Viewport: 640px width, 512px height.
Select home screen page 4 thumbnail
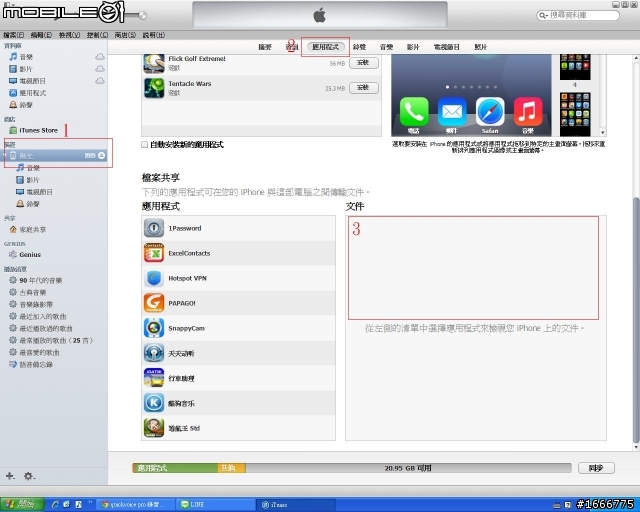click(x=575, y=67)
